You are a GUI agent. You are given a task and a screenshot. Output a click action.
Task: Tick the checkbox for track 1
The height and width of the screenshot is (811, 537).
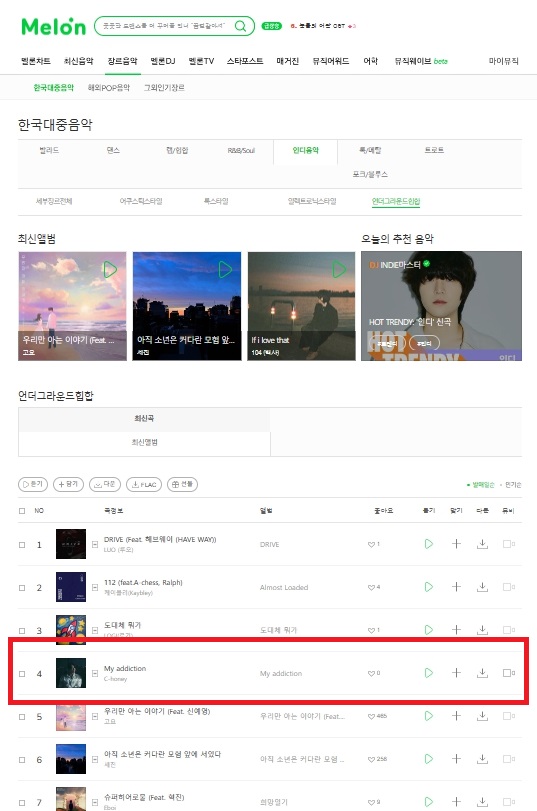tap(22, 545)
